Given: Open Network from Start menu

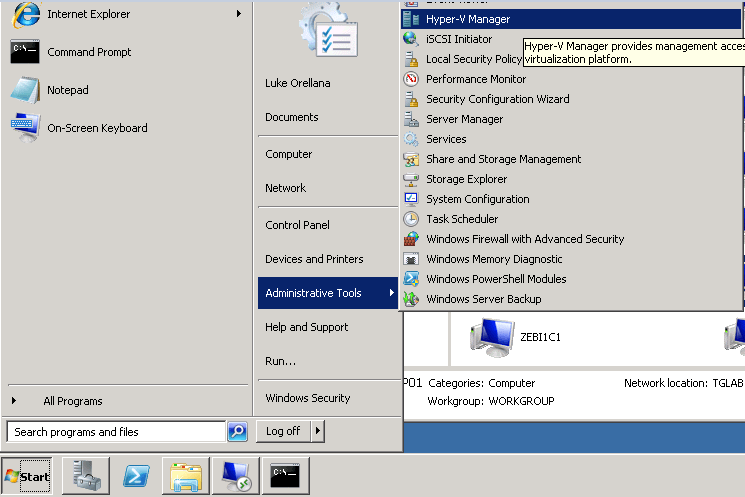Looking at the screenshot, I should coord(286,188).
